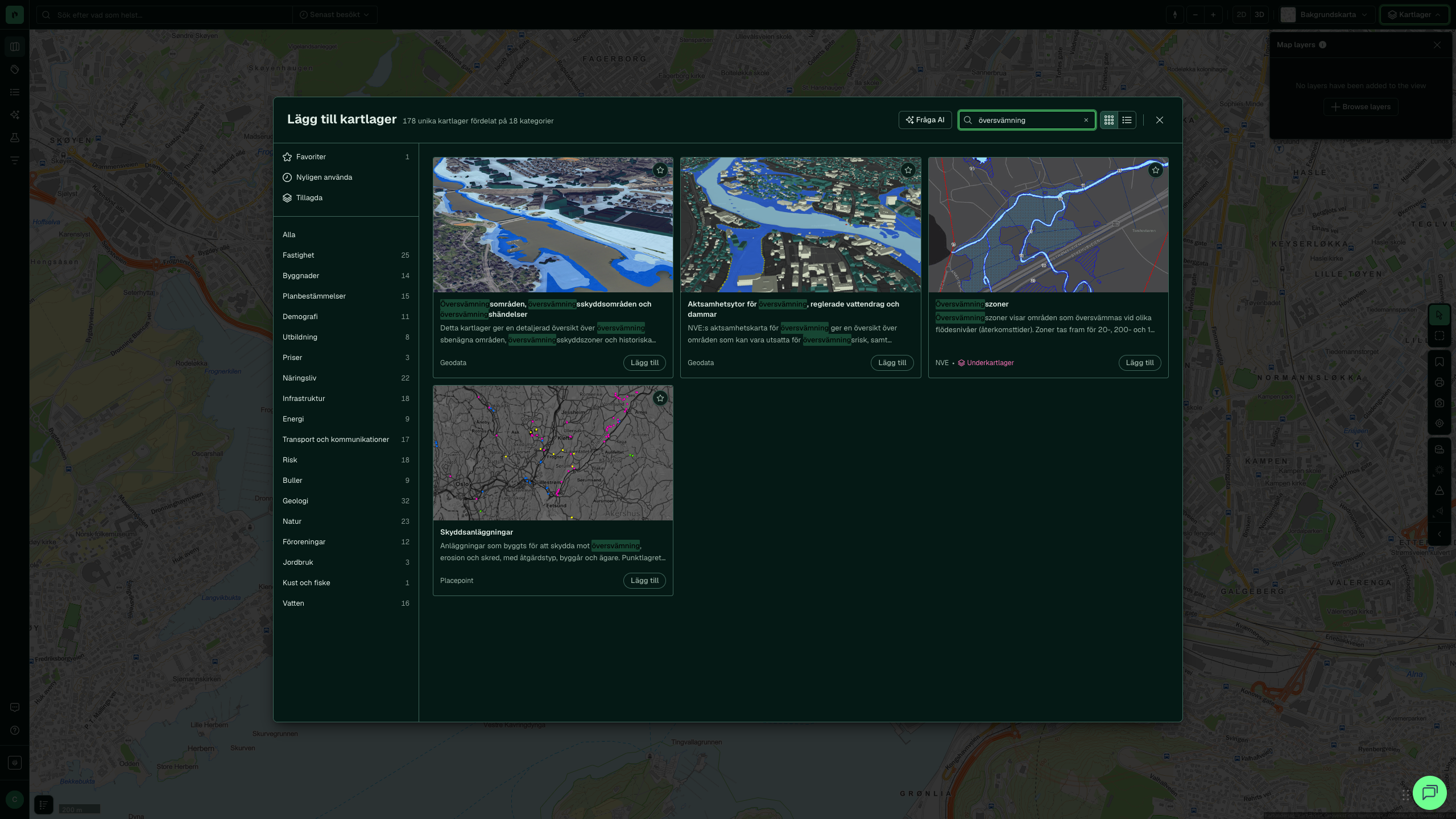Favorite the Översvämningszoner layer card star
This screenshot has height=819, width=1456.
click(x=1155, y=170)
